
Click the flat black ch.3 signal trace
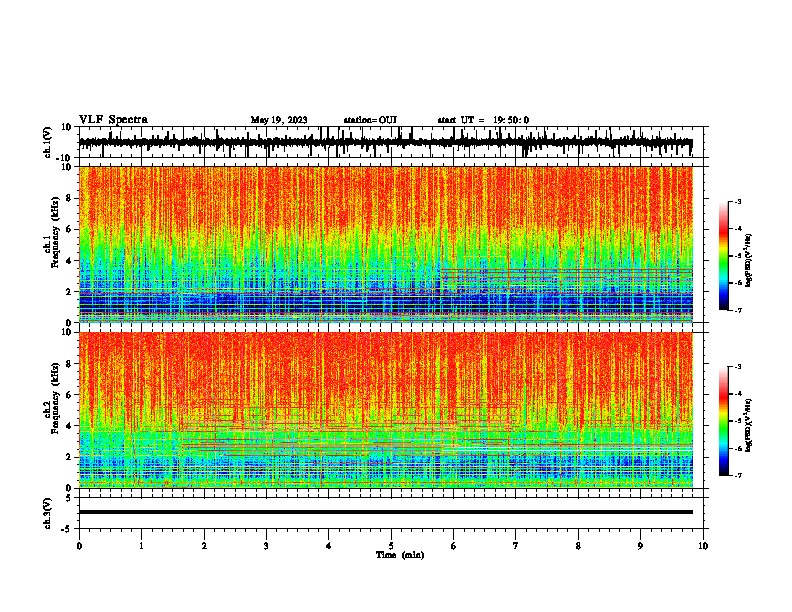tap(386, 512)
